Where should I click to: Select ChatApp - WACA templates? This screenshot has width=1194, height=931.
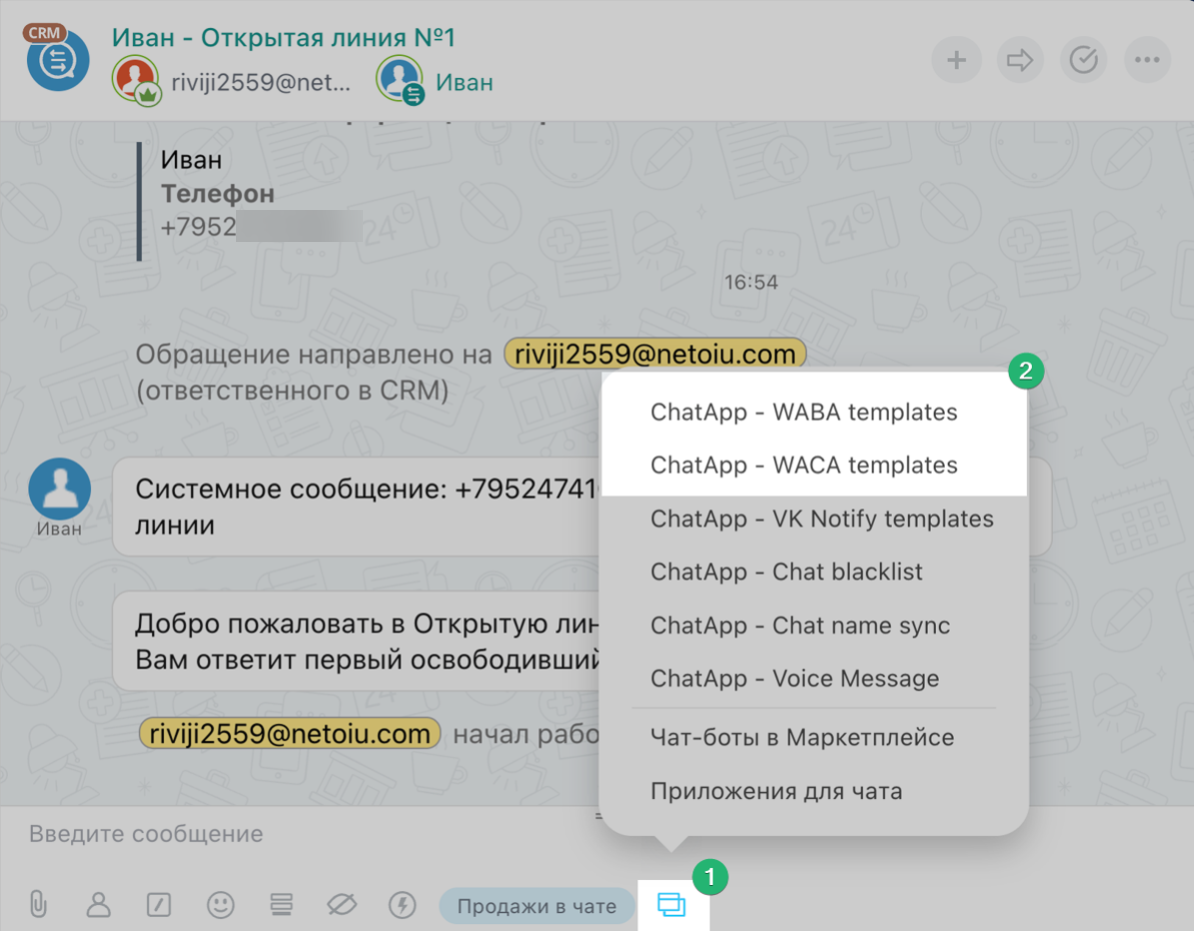[x=803, y=465]
